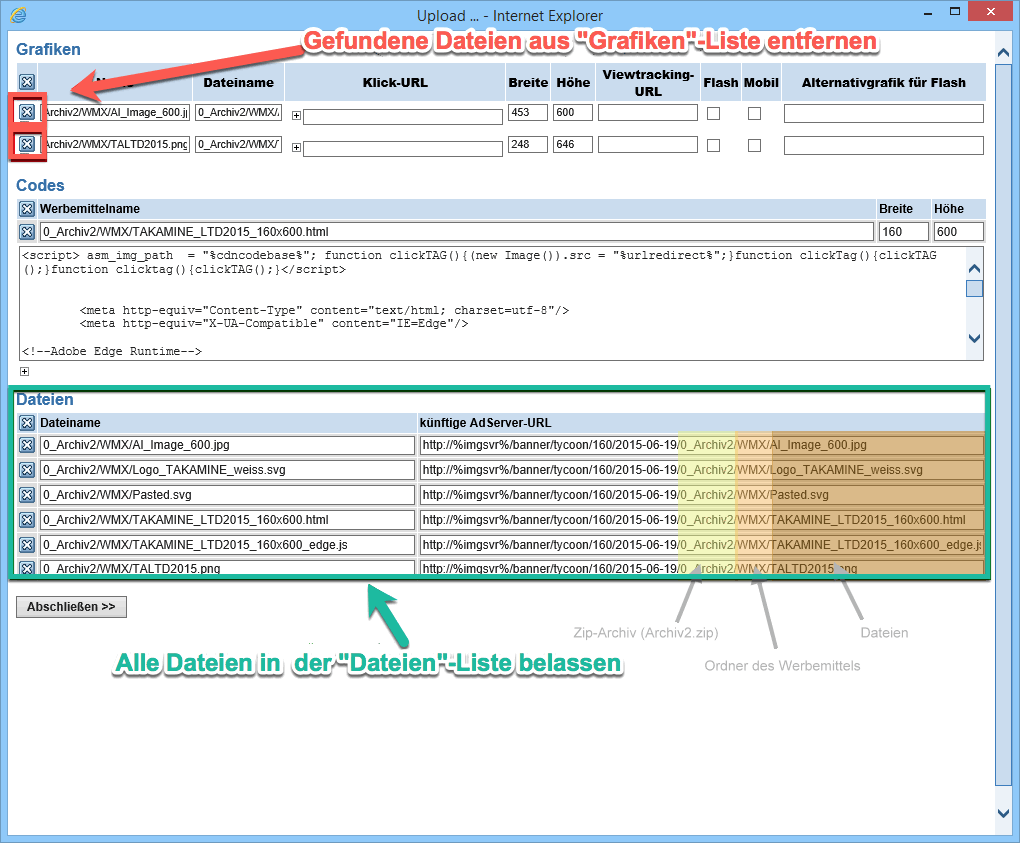Click inside the HTML code text area

click(x=492, y=303)
